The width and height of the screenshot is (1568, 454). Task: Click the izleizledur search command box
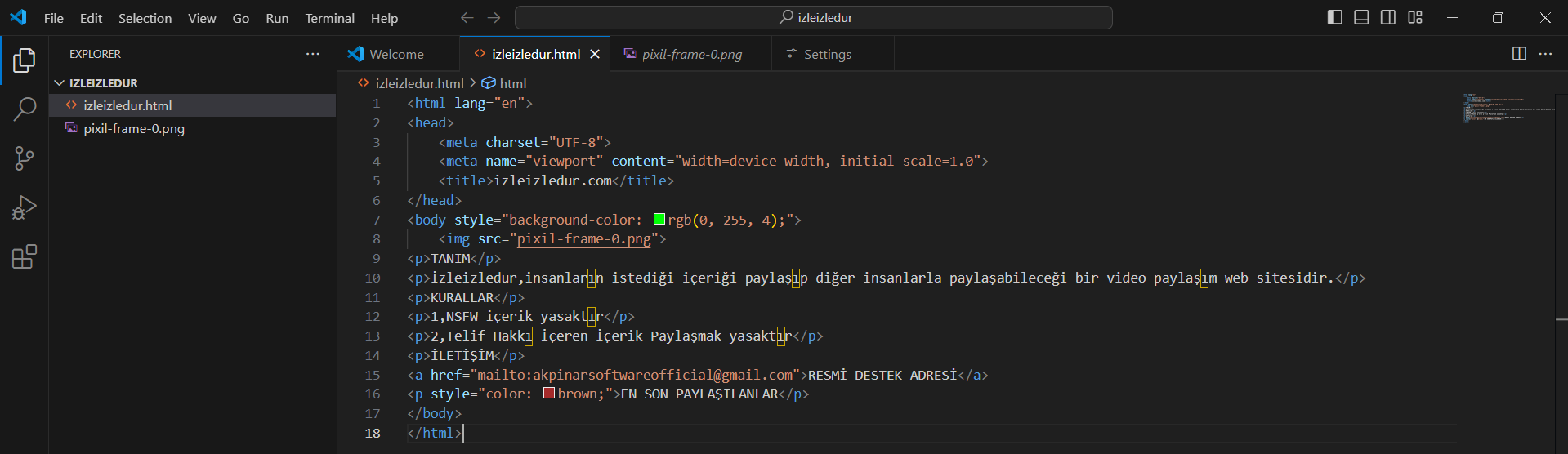[814, 17]
